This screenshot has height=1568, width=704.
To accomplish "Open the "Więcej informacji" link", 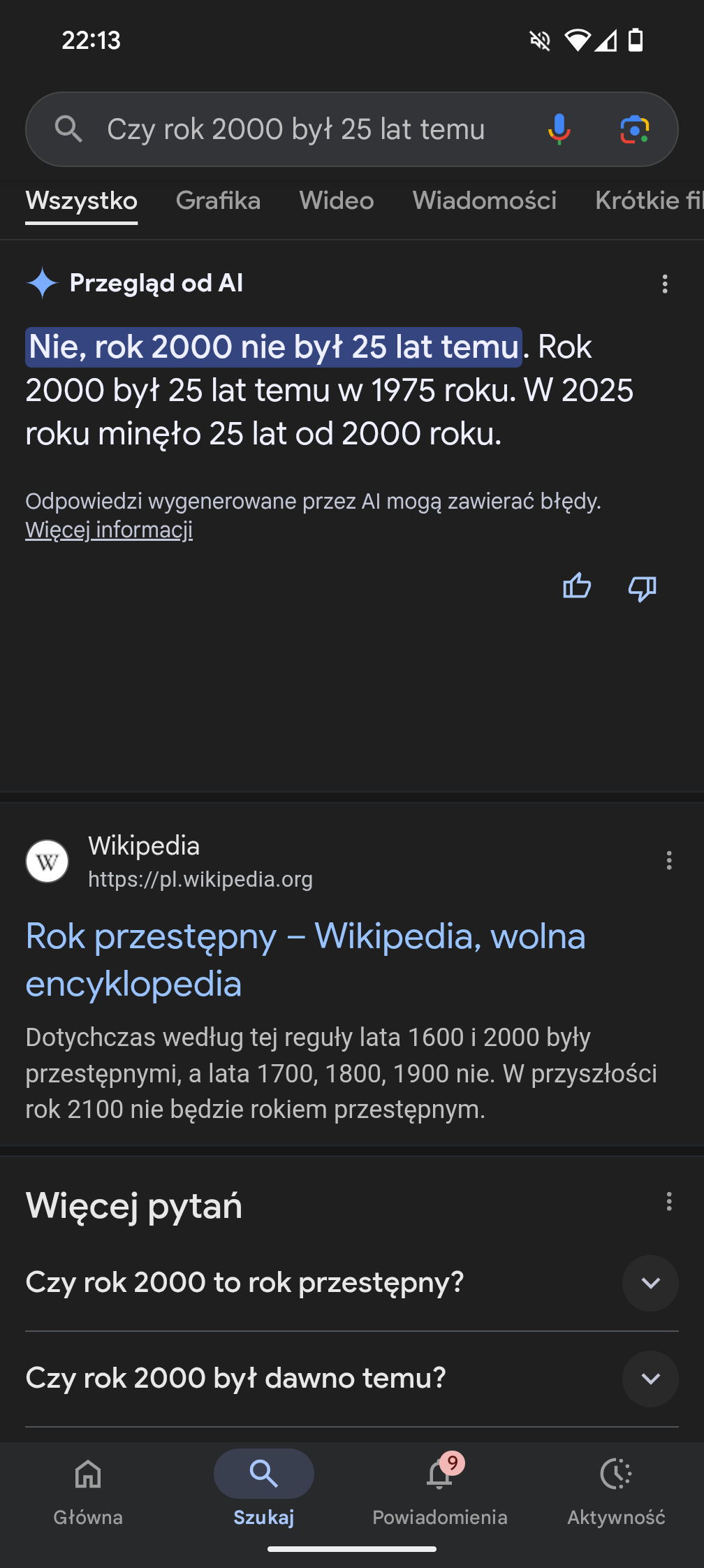I will tap(109, 530).
